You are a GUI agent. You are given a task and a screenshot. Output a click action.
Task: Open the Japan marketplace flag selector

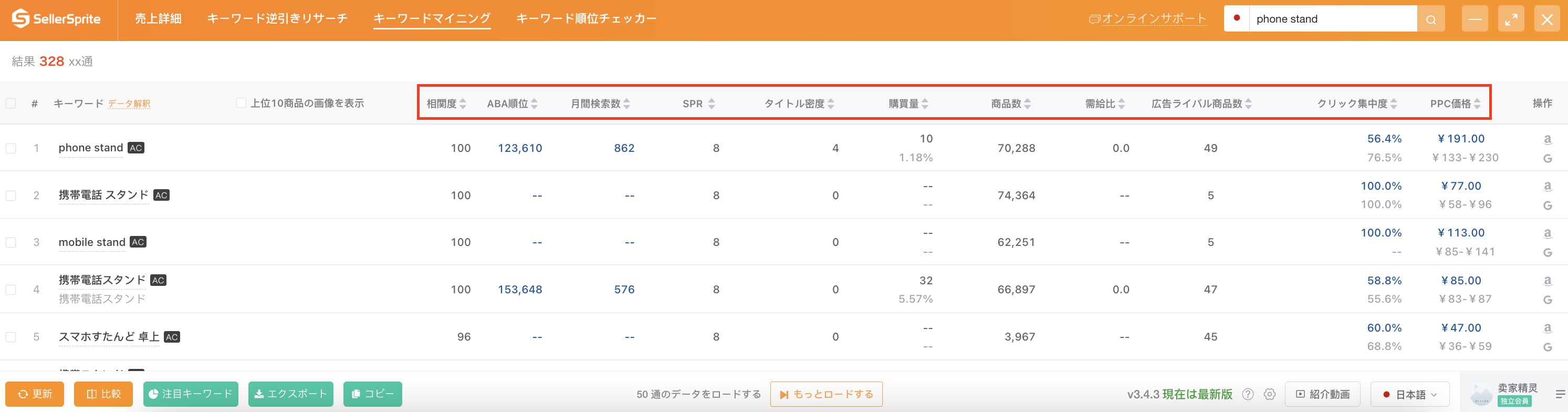pyautogui.click(x=1236, y=18)
